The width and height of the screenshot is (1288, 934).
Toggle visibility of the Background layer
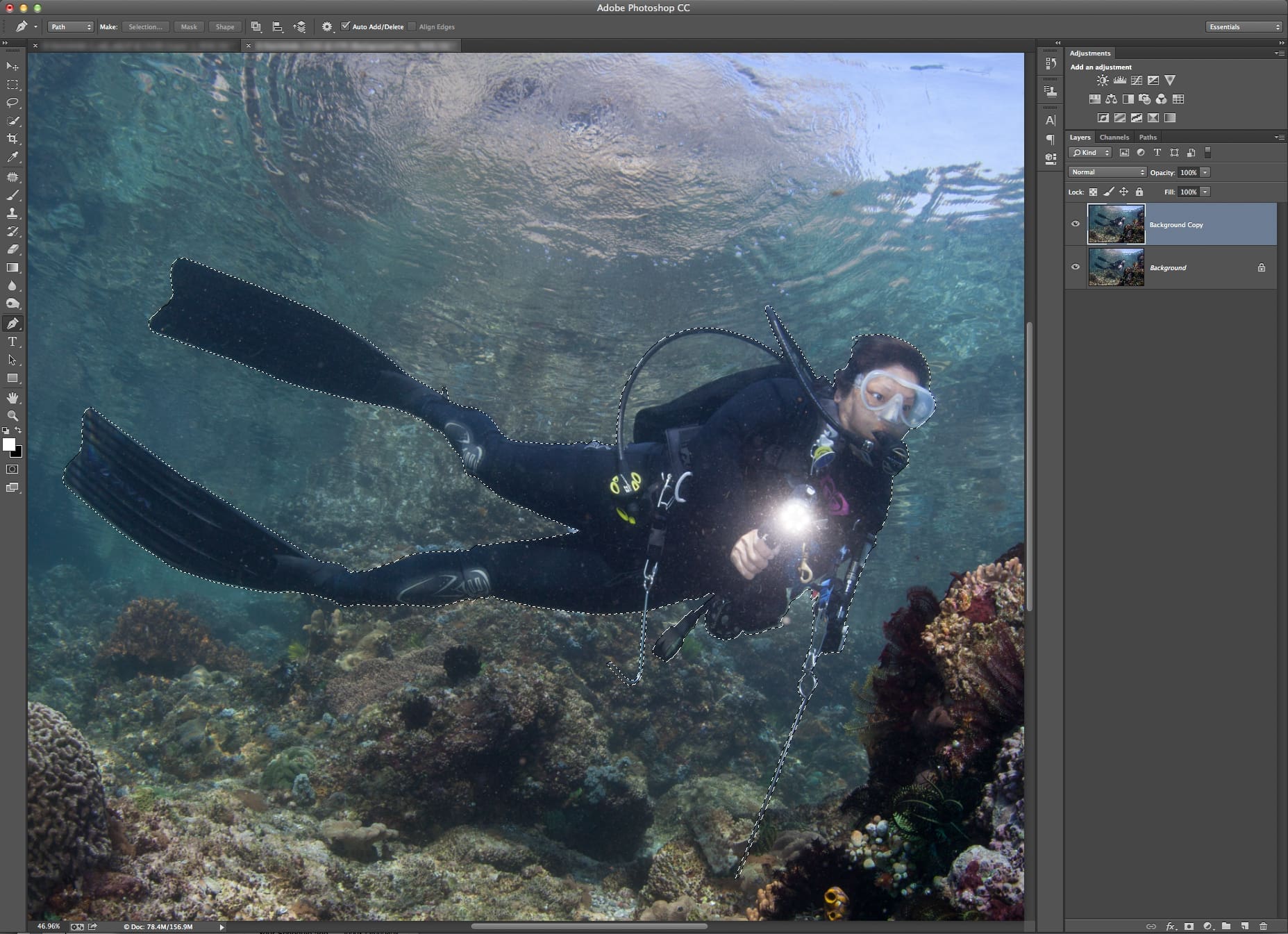coord(1076,267)
